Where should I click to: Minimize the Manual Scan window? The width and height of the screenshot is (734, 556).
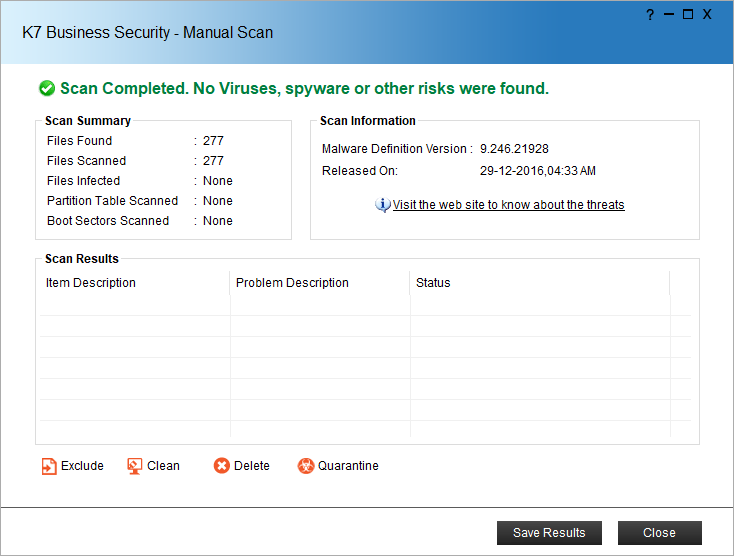(669, 14)
